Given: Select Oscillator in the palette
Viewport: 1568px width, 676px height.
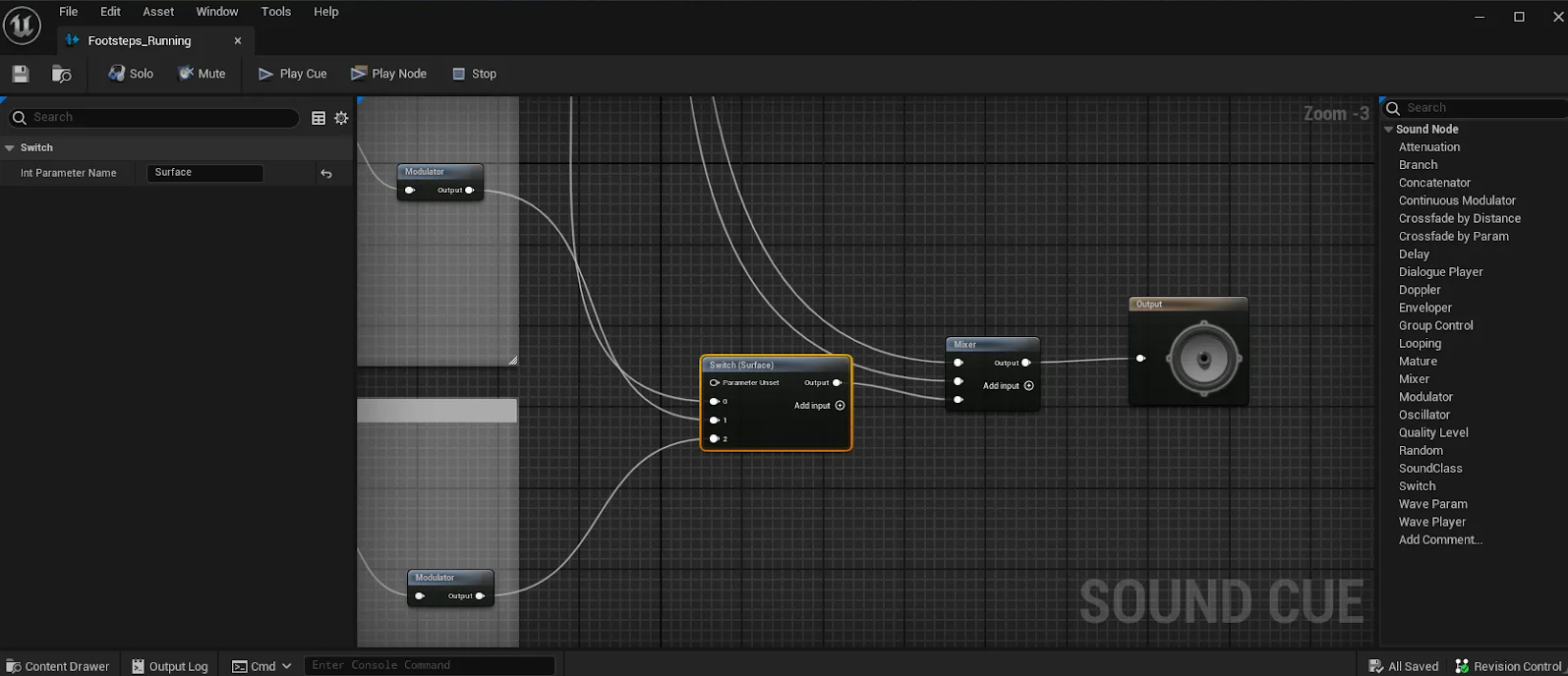Looking at the screenshot, I should click(1424, 416).
